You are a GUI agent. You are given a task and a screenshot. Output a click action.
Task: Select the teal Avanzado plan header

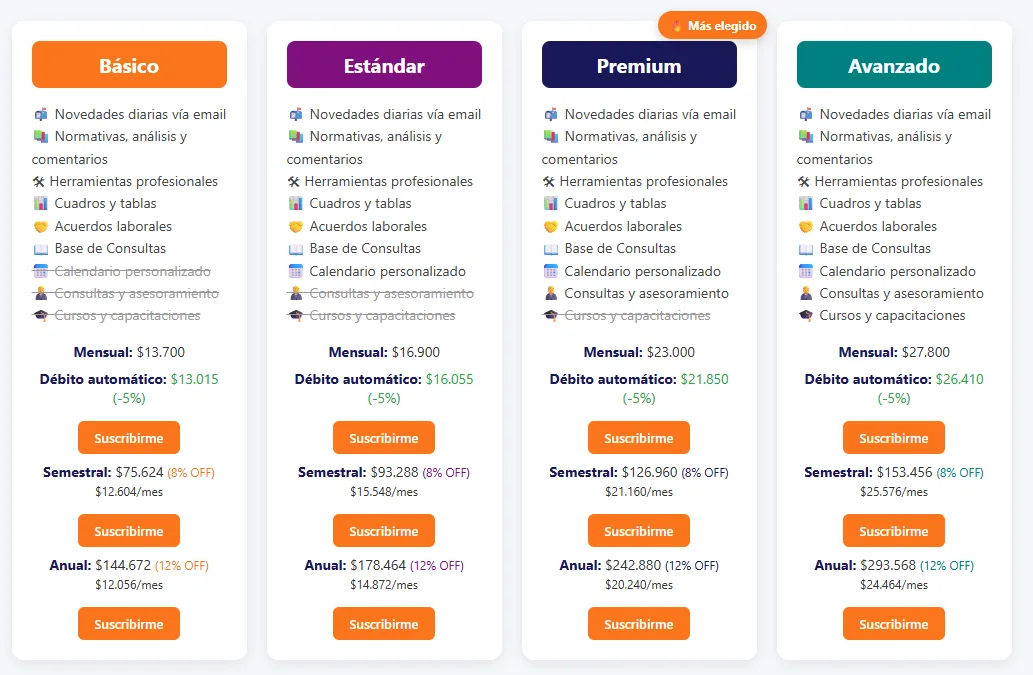(x=894, y=65)
